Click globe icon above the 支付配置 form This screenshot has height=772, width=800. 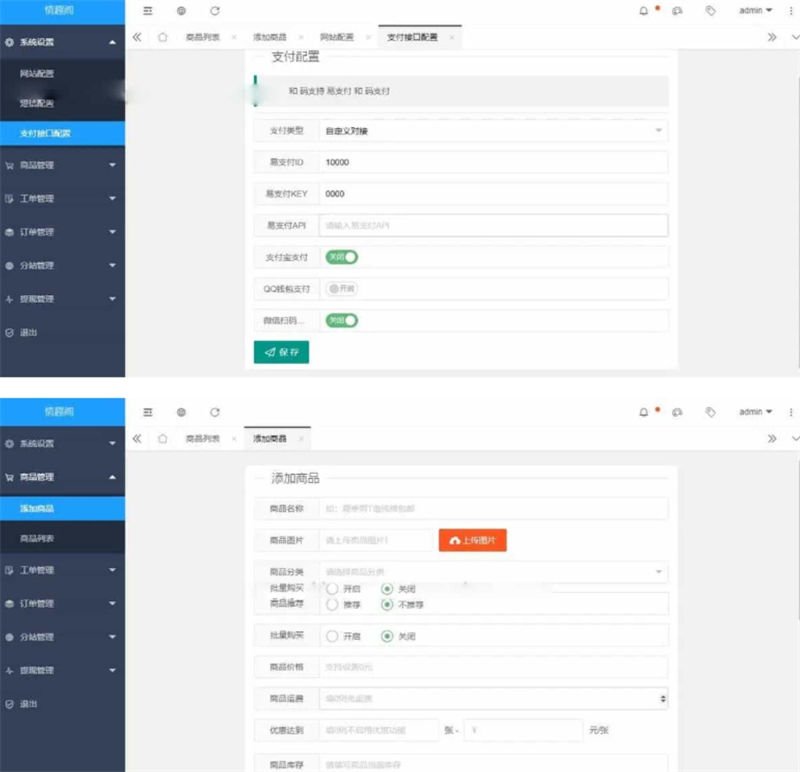181,11
